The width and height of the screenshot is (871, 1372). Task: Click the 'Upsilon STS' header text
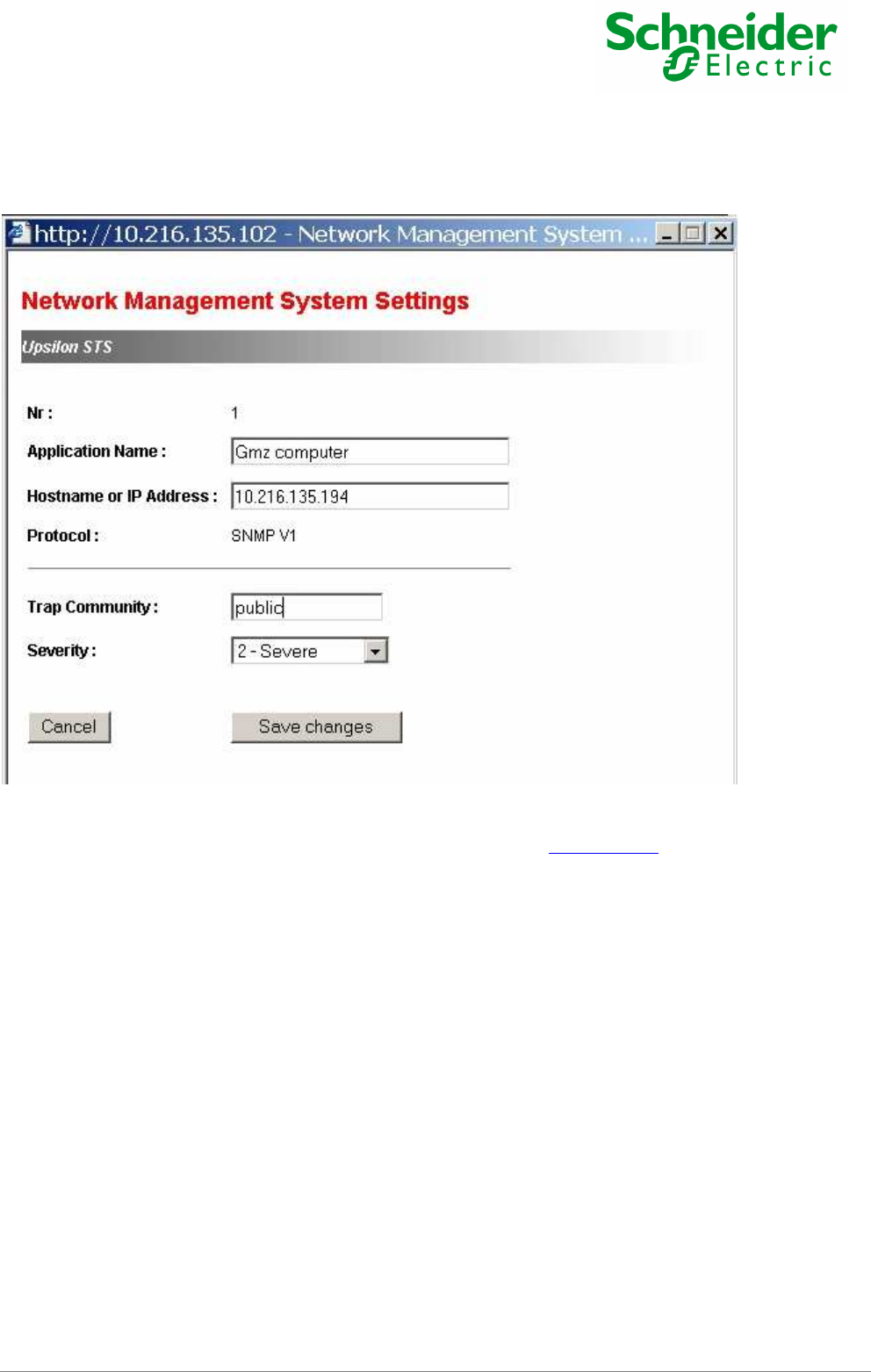pos(67,347)
